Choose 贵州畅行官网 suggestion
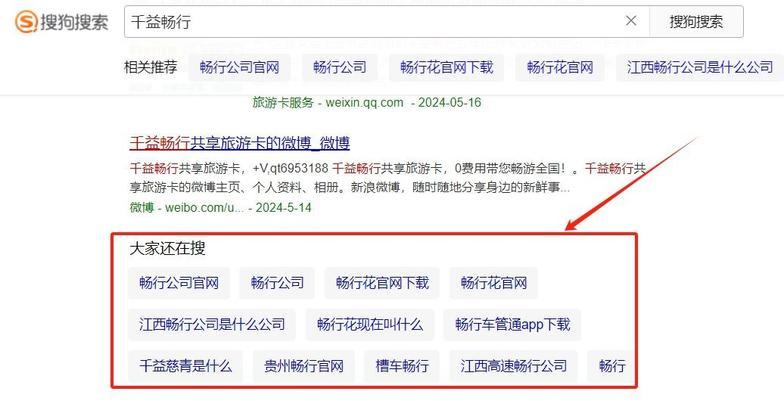 tap(304, 366)
